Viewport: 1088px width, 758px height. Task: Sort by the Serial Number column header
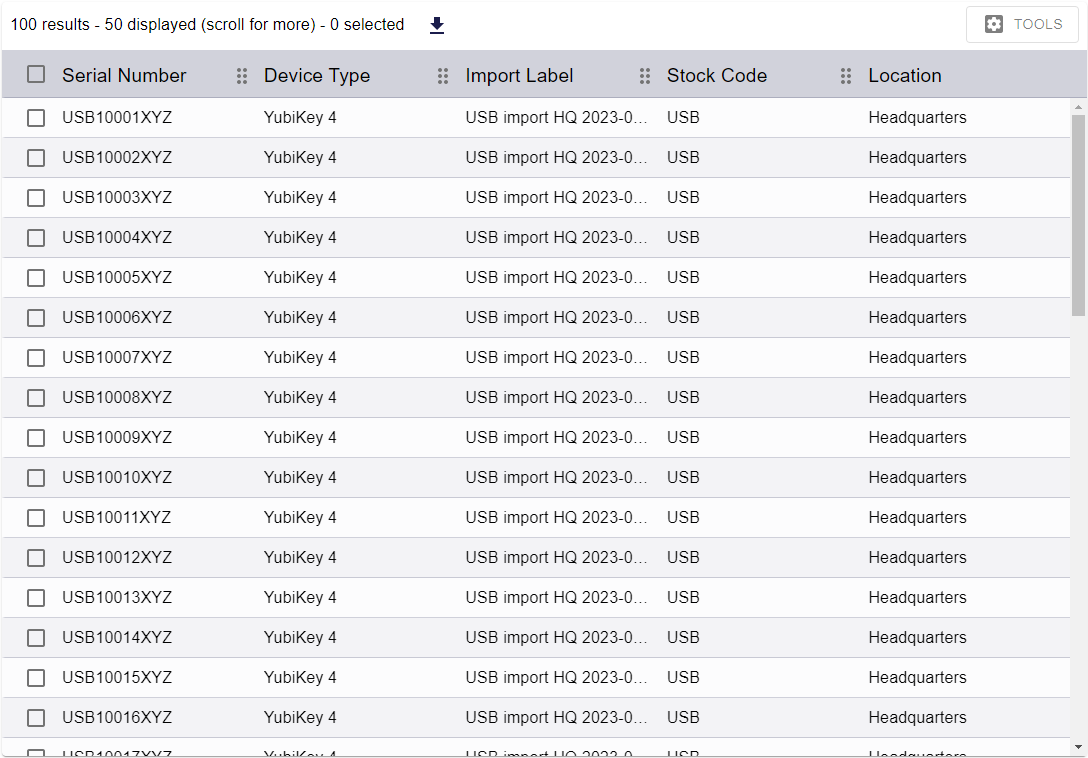[124, 75]
